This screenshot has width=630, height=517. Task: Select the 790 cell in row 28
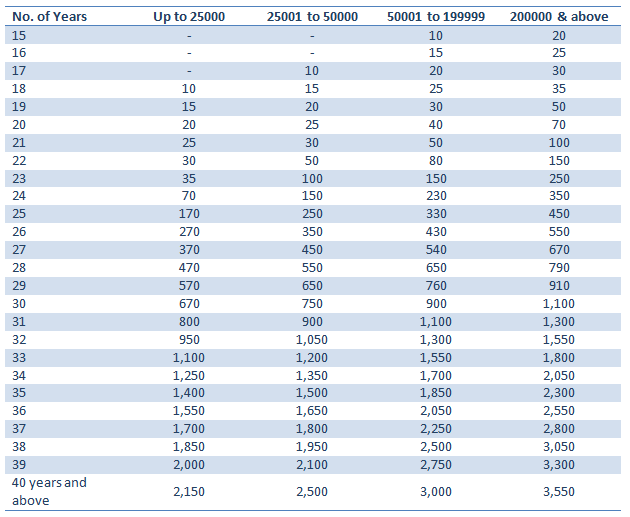(559, 268)
